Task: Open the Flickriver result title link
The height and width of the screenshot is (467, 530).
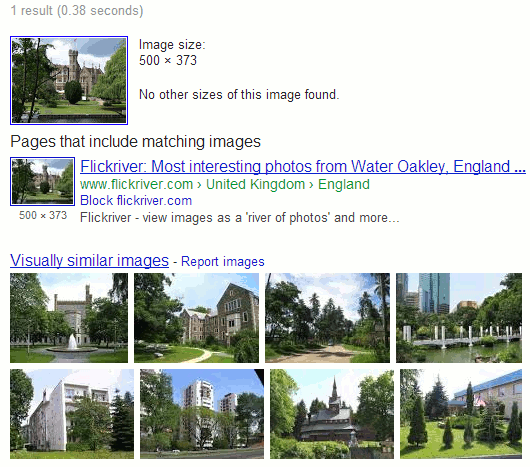Action: (x=303, y=166)
